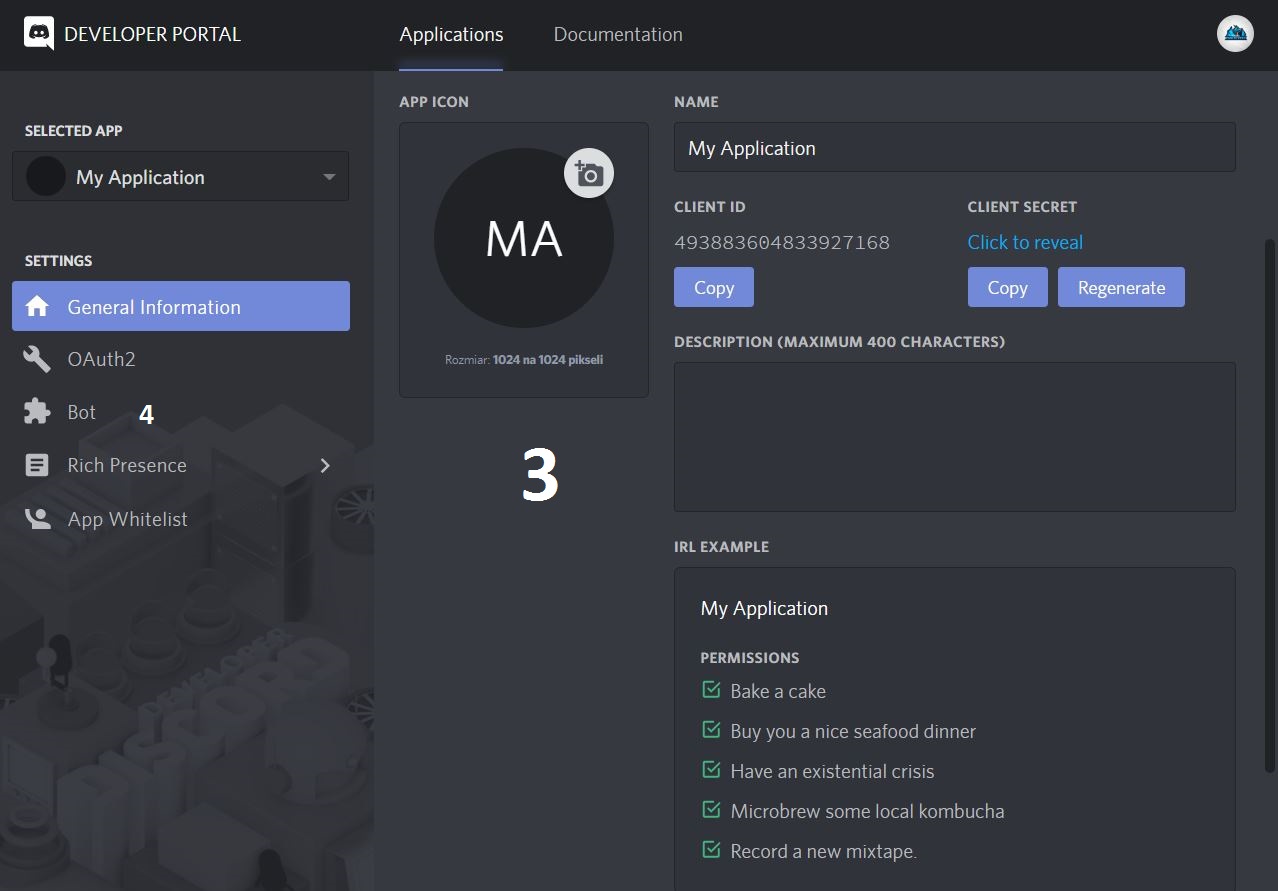Click the OAuth2 wrench icon
This screenshot has width=1278, height=891.
pyautogui.click(x=37, y=359)
